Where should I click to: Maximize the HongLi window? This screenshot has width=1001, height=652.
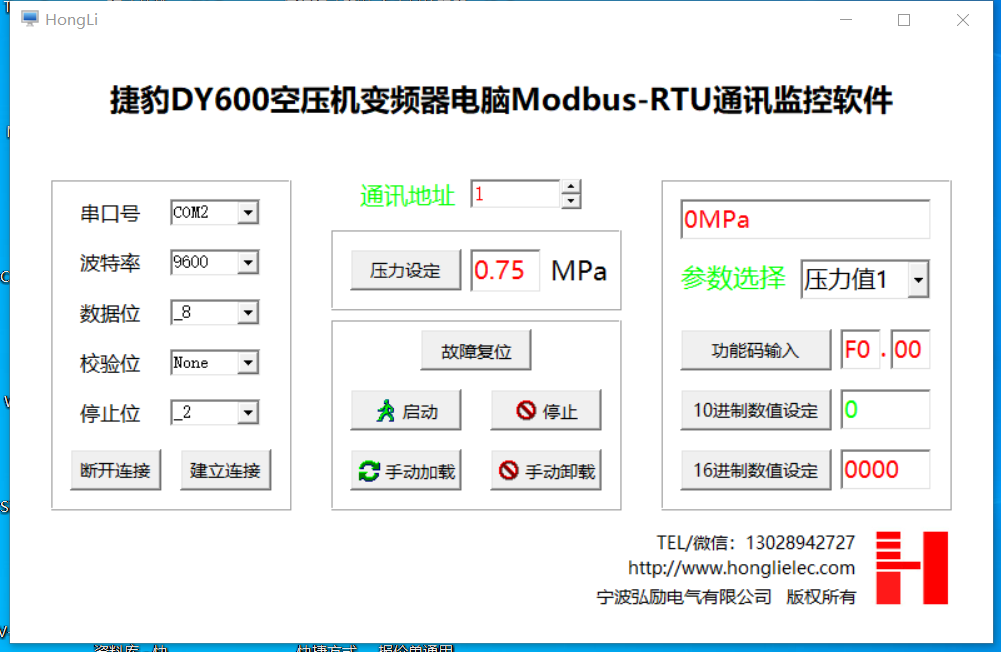(904, 20)
